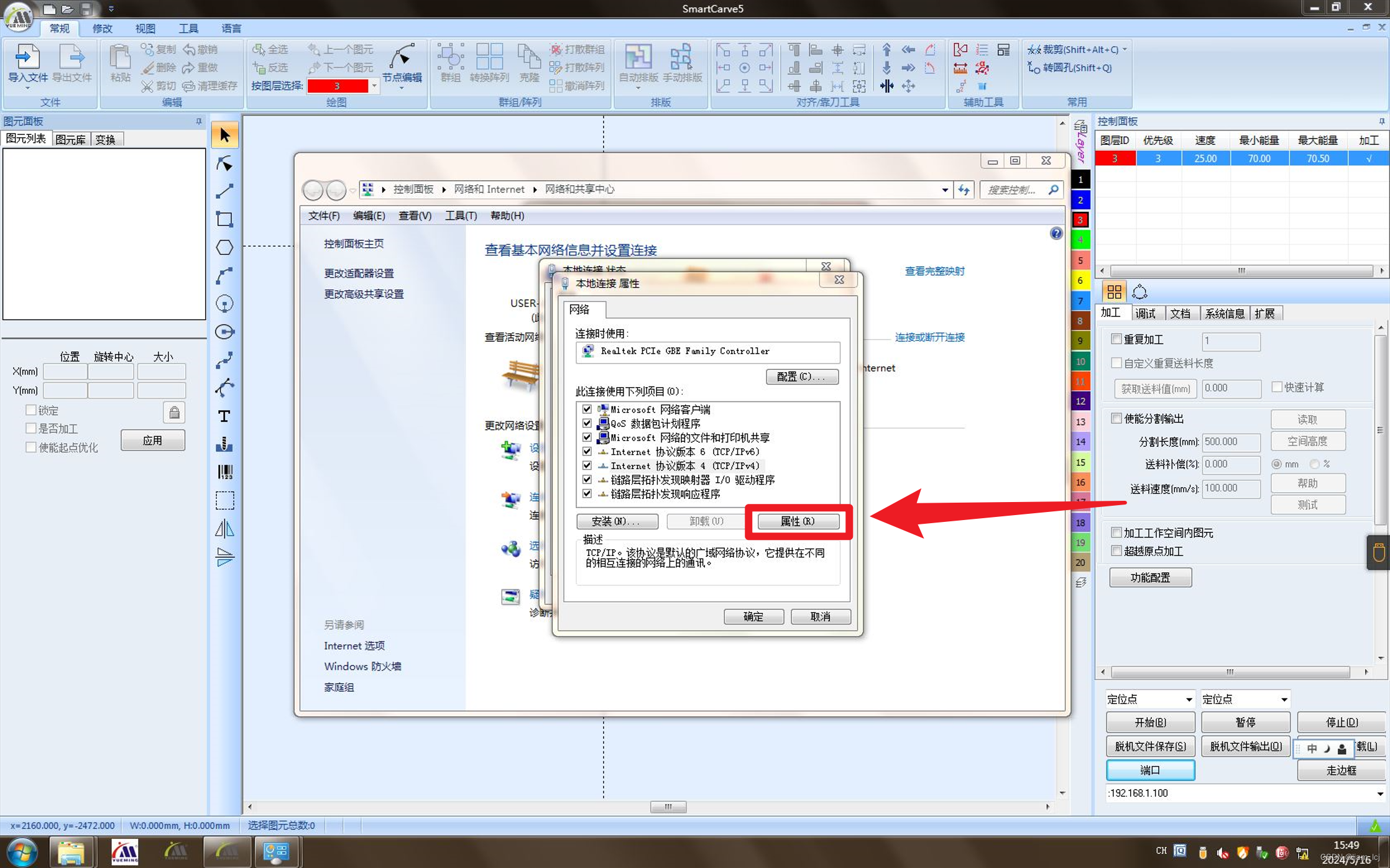Switch to the 图元库 tab
The image size is (1390, 868).
pyautogui.click(x=71, y=139)
